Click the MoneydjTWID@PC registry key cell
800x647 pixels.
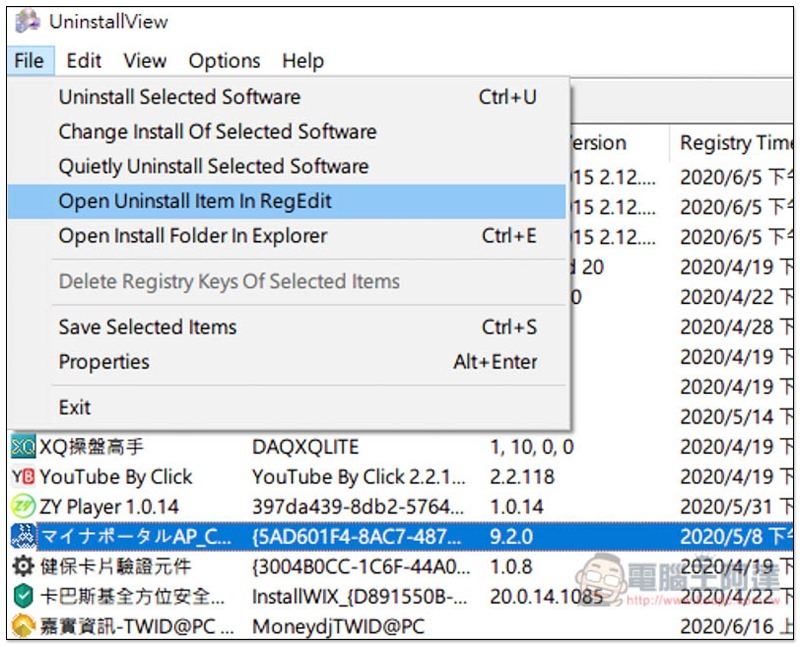pos(338,626)
